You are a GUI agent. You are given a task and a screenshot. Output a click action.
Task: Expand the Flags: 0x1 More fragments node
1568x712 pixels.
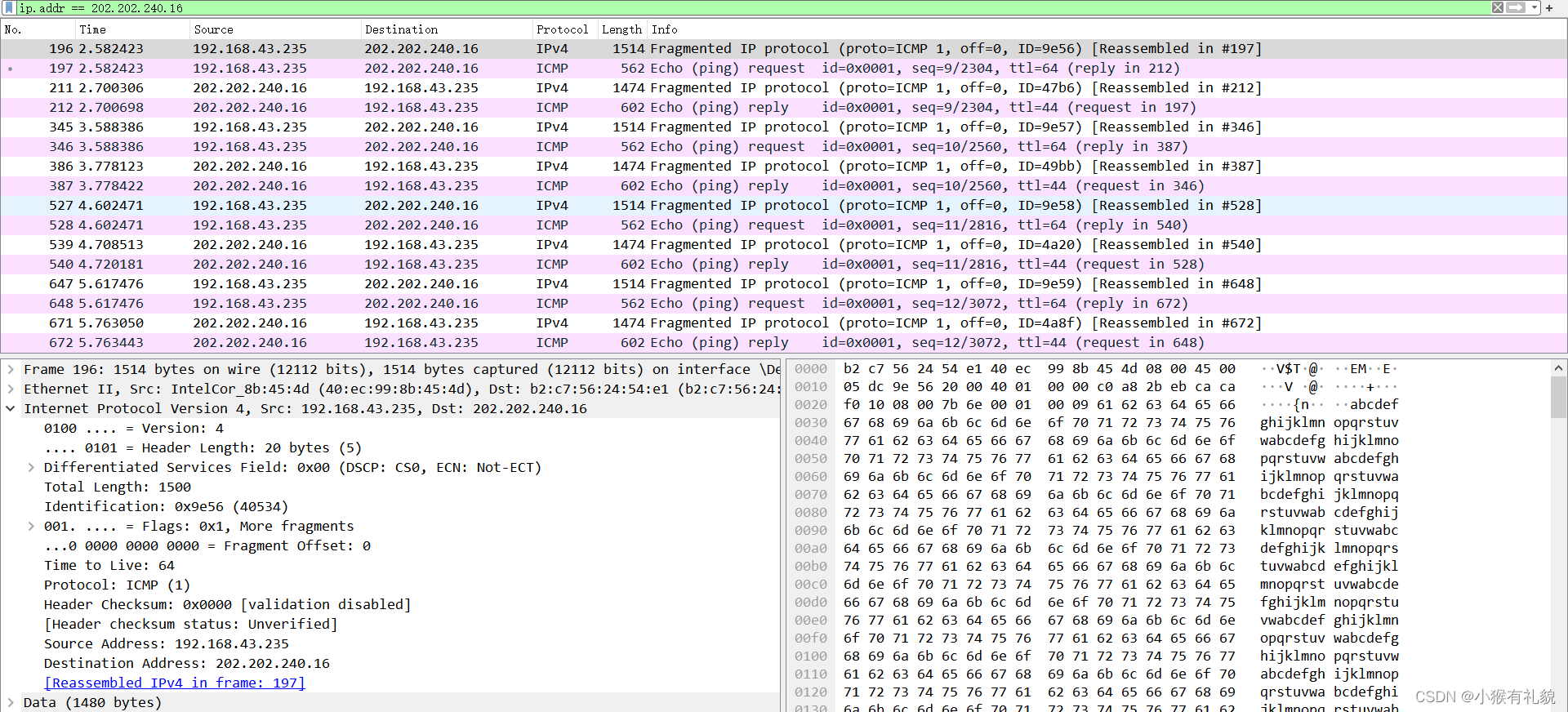pos(31,526)
